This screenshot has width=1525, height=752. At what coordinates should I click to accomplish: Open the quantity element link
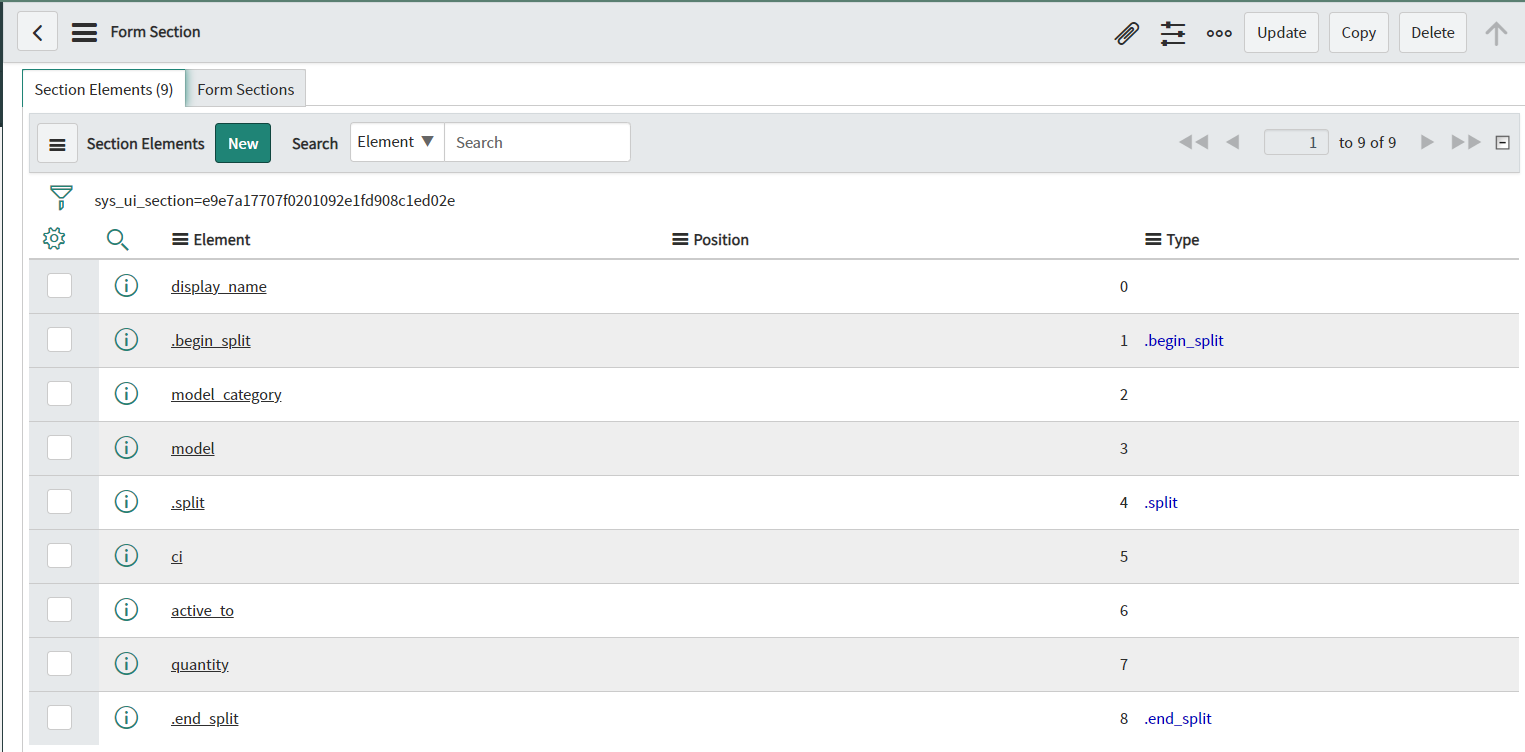[x=200, y=665]
